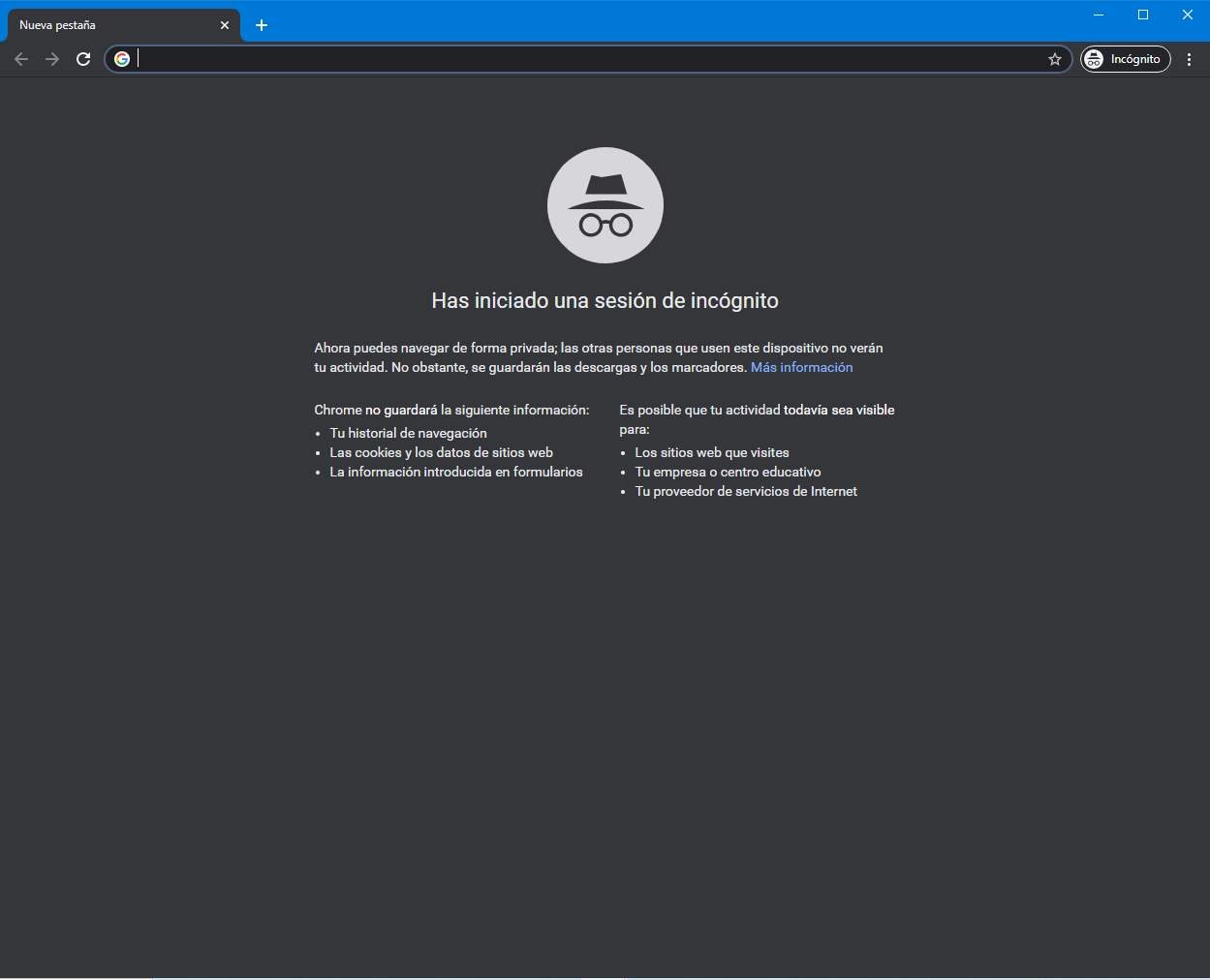Click text La información introducida en formularios
This screenshot has height=980, width=1210.
coord(456,472)
